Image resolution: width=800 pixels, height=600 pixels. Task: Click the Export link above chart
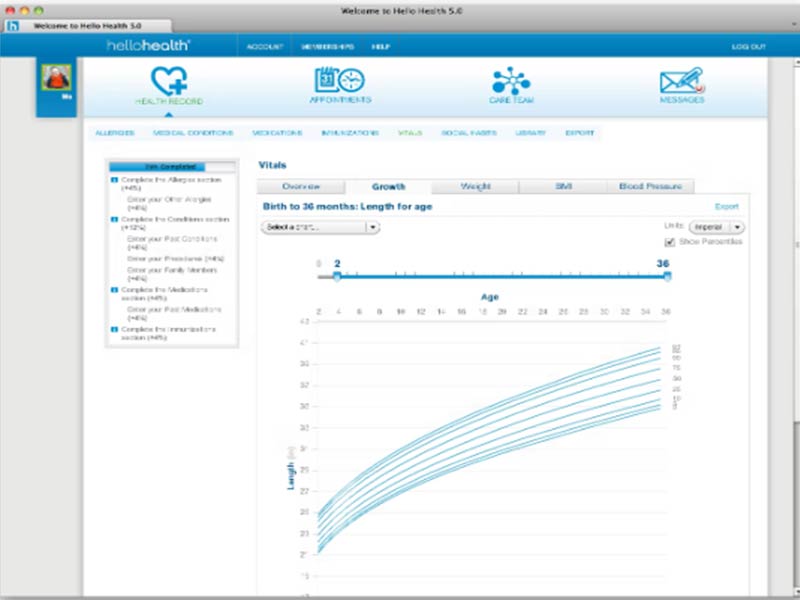click(727, 206)
